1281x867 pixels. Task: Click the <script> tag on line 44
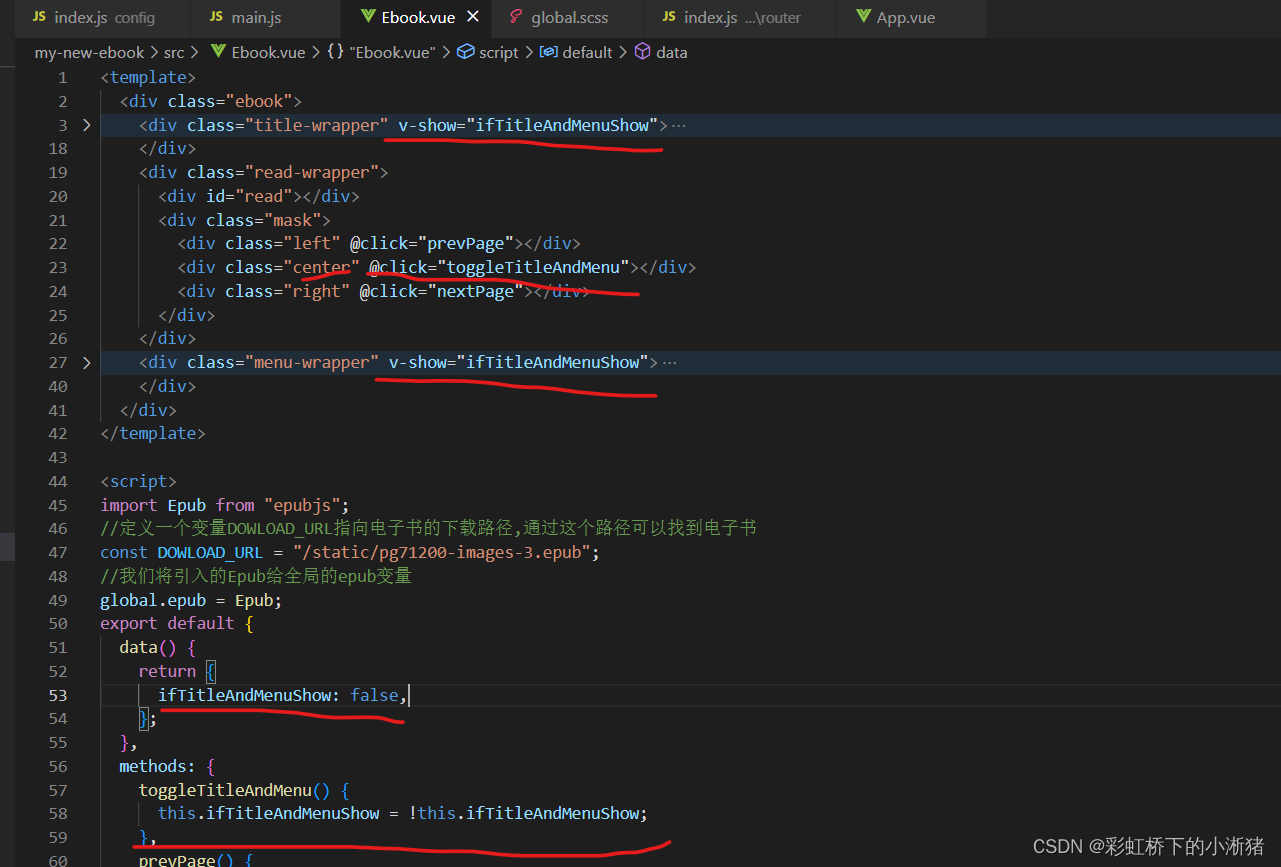[x=138, y=481]
